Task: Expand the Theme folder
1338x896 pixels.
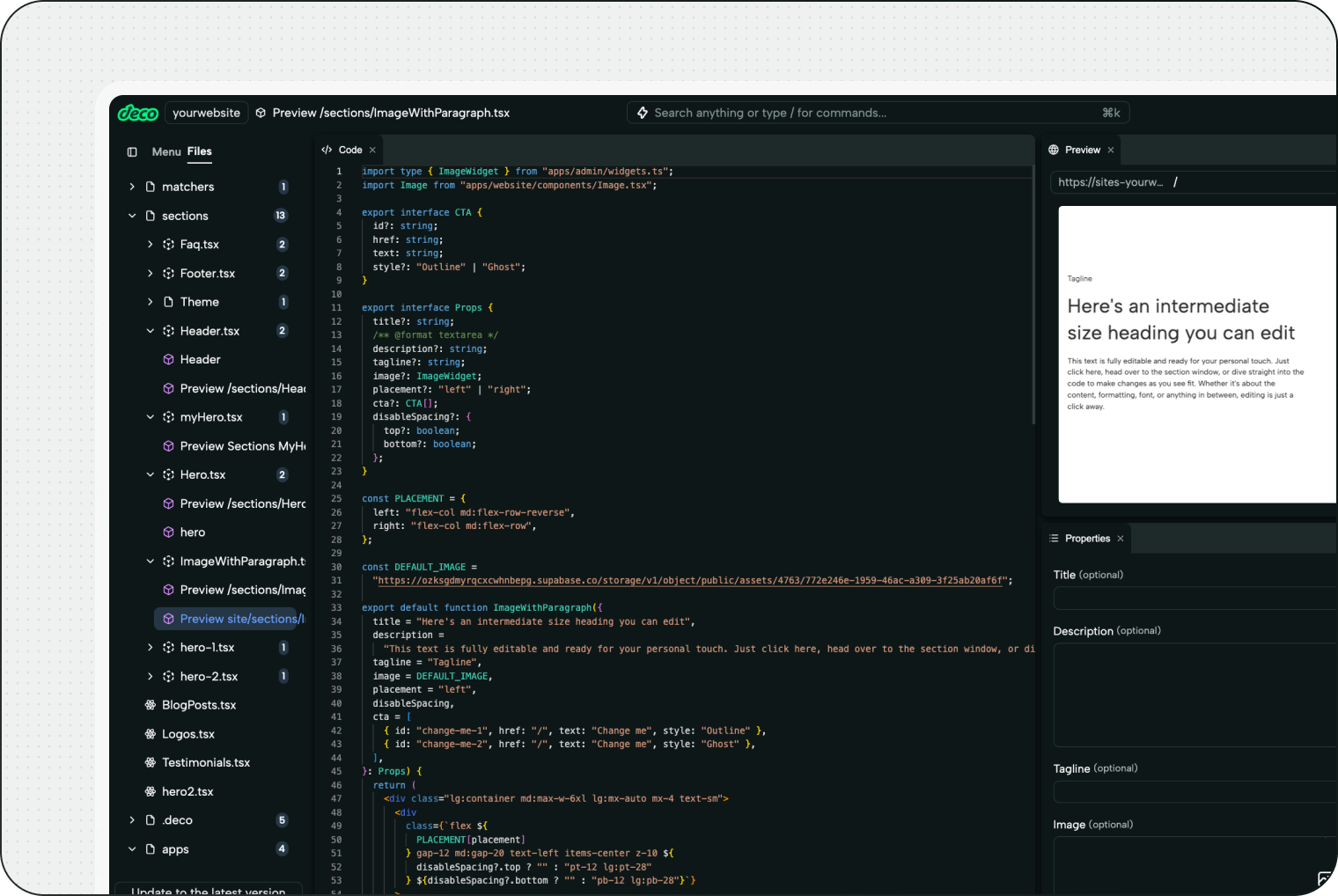Action: 150,302
